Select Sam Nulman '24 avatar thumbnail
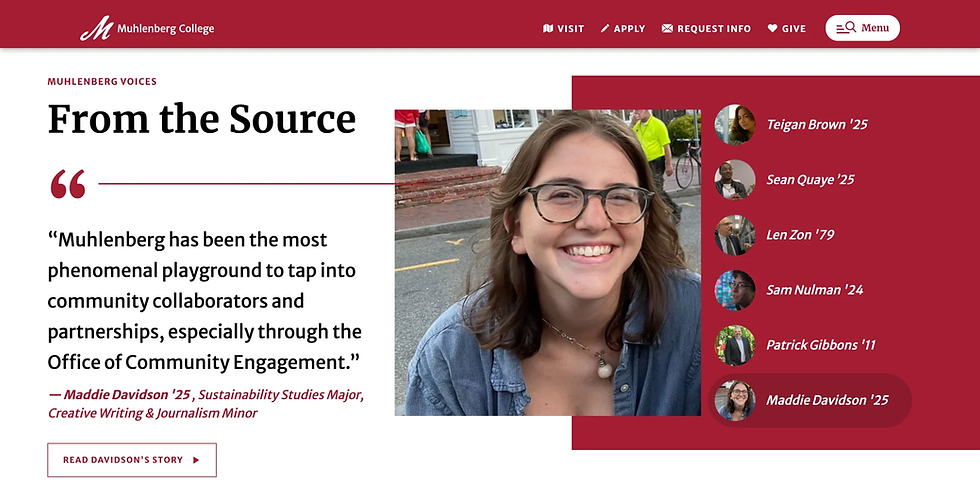Screen dimensions: 980x484 (x=735, y=290)
